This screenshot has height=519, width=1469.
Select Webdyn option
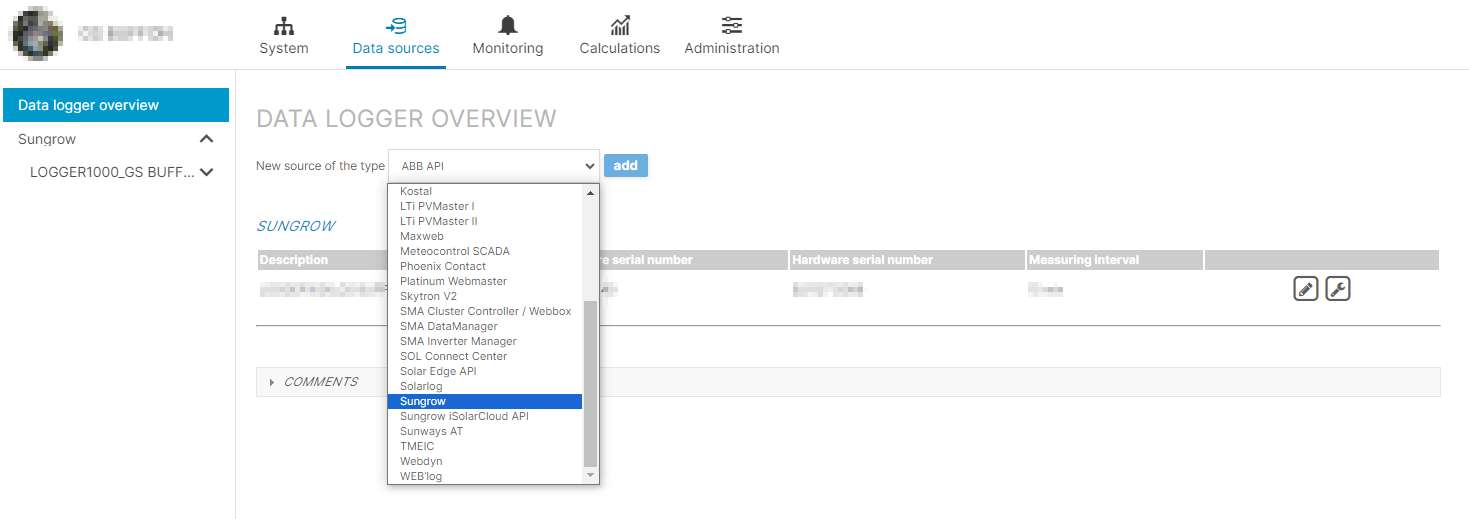point(485,461)
